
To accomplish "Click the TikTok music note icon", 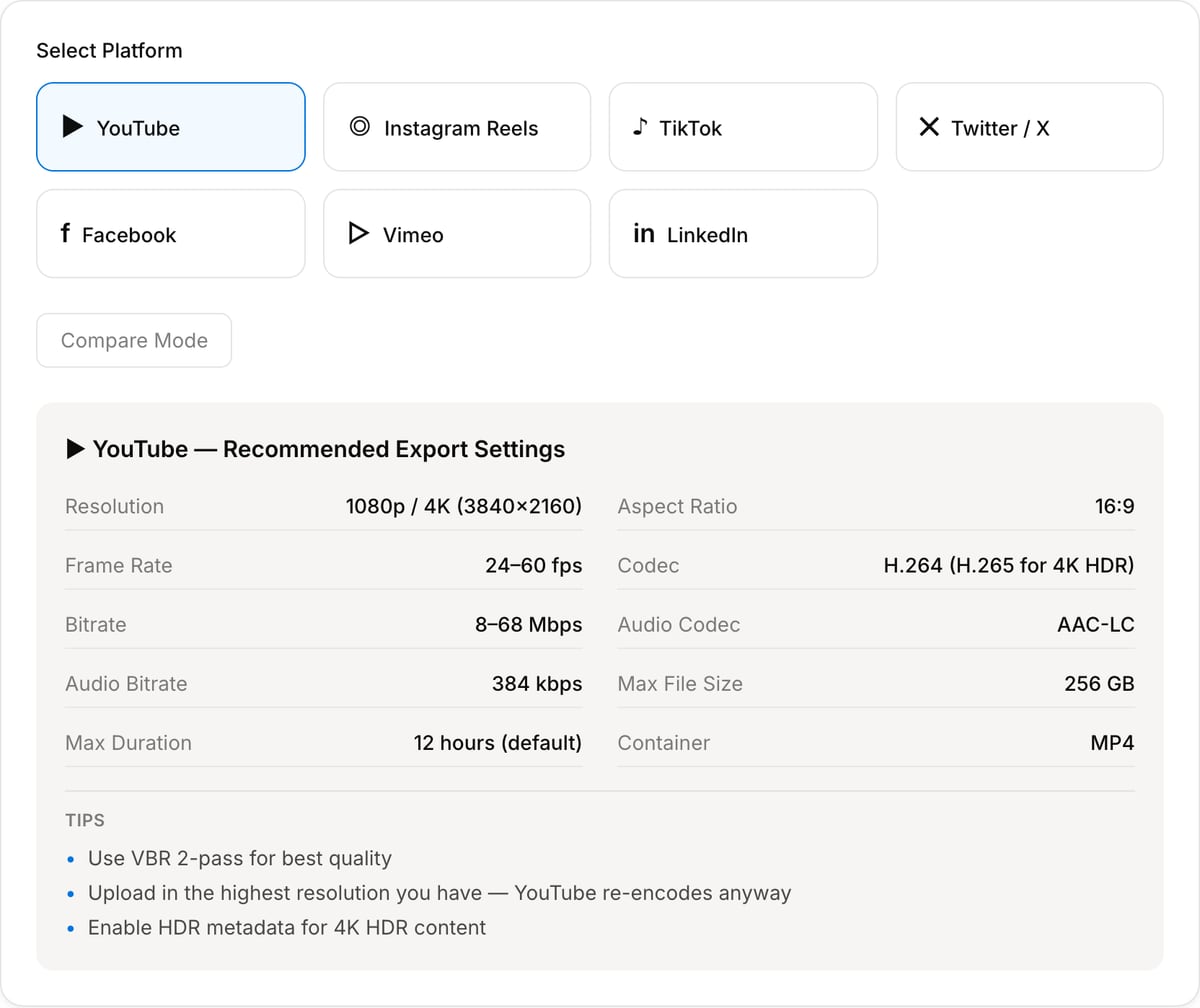I will (640, 127).
